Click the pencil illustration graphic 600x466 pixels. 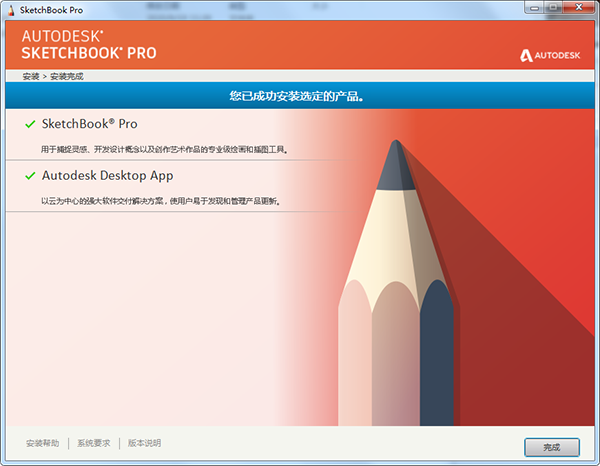point(398,283)
